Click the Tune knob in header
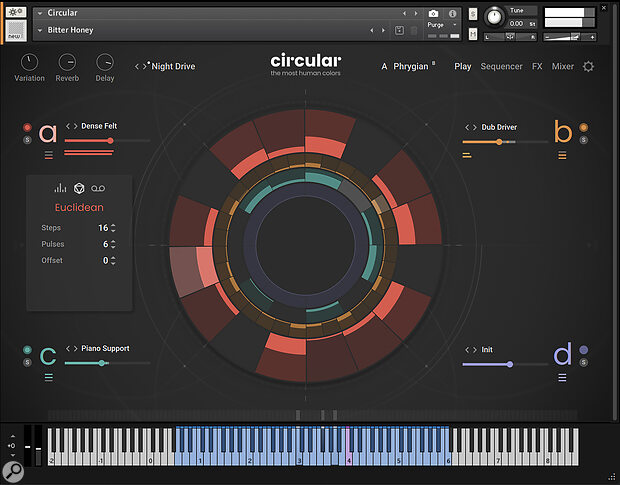The height and width of the screenshot is (485, 620). pos(494,17)
